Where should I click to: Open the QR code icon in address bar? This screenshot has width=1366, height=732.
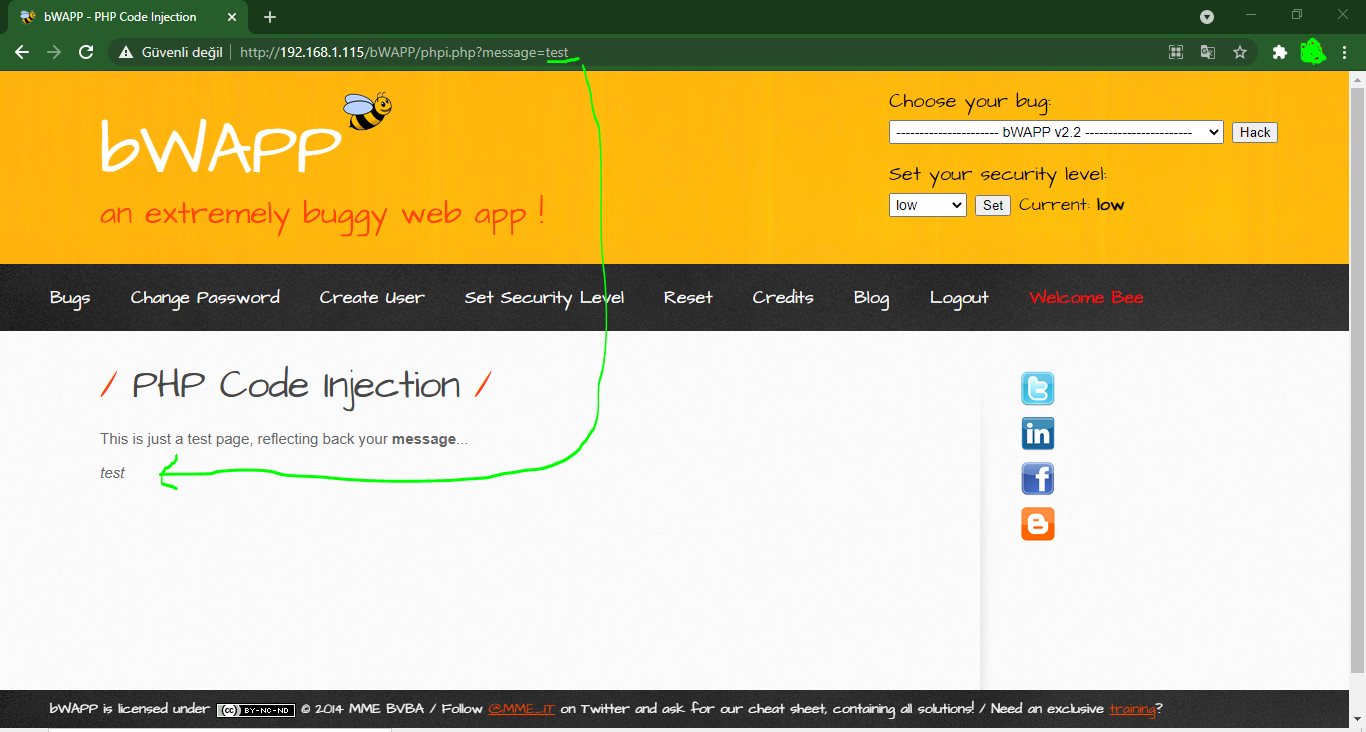click(x=1176, y=52)
